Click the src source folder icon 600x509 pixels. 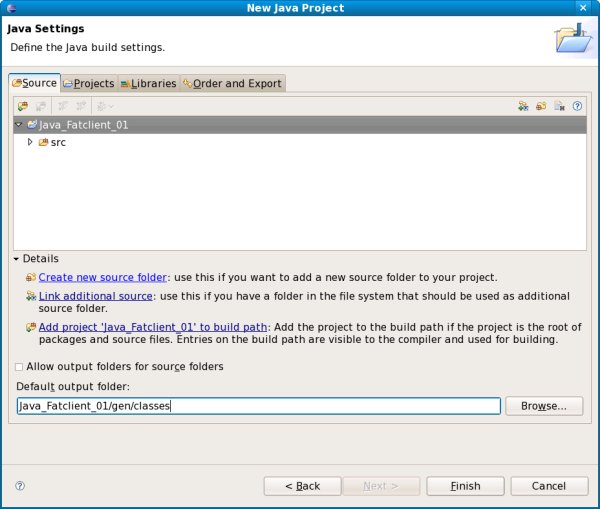[x=43, y=142]
